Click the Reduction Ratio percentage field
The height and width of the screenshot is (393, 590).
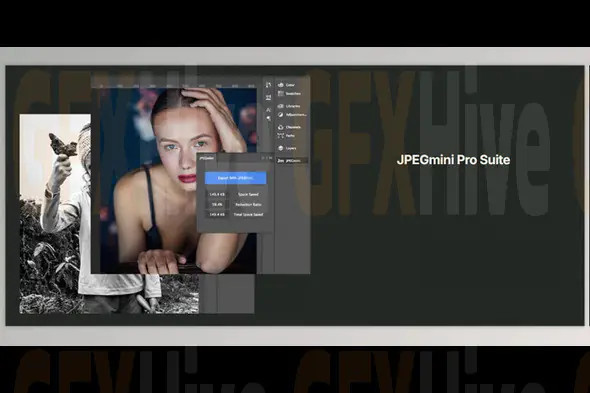pyautogui.click(x=217, y=204)
